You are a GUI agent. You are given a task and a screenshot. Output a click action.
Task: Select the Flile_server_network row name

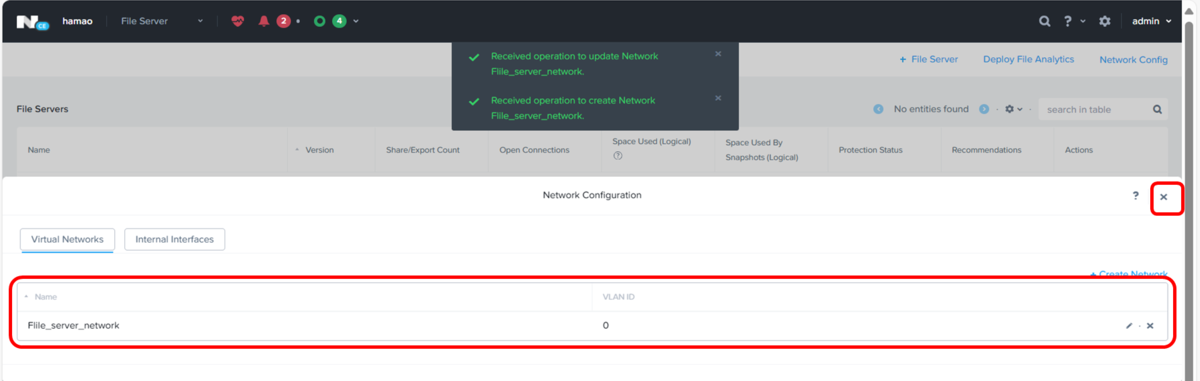coord(73,325)
